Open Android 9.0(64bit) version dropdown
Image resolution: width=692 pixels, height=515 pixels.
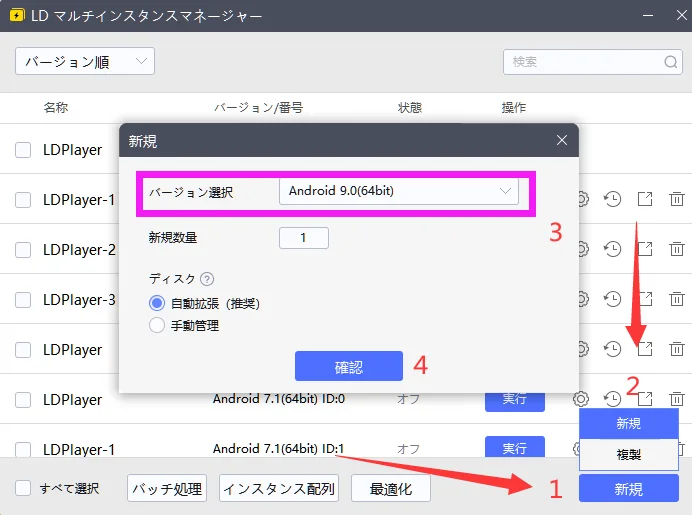click(x=399, y=191)
